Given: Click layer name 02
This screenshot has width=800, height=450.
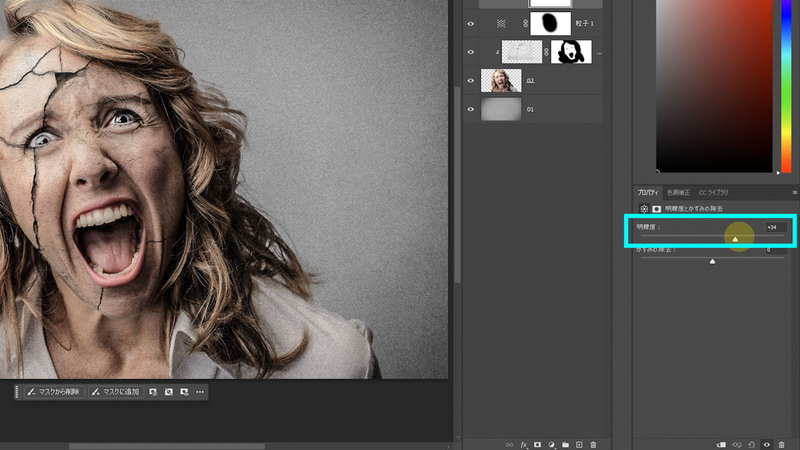Looking at the screenshot, I should tap(531, 81).
